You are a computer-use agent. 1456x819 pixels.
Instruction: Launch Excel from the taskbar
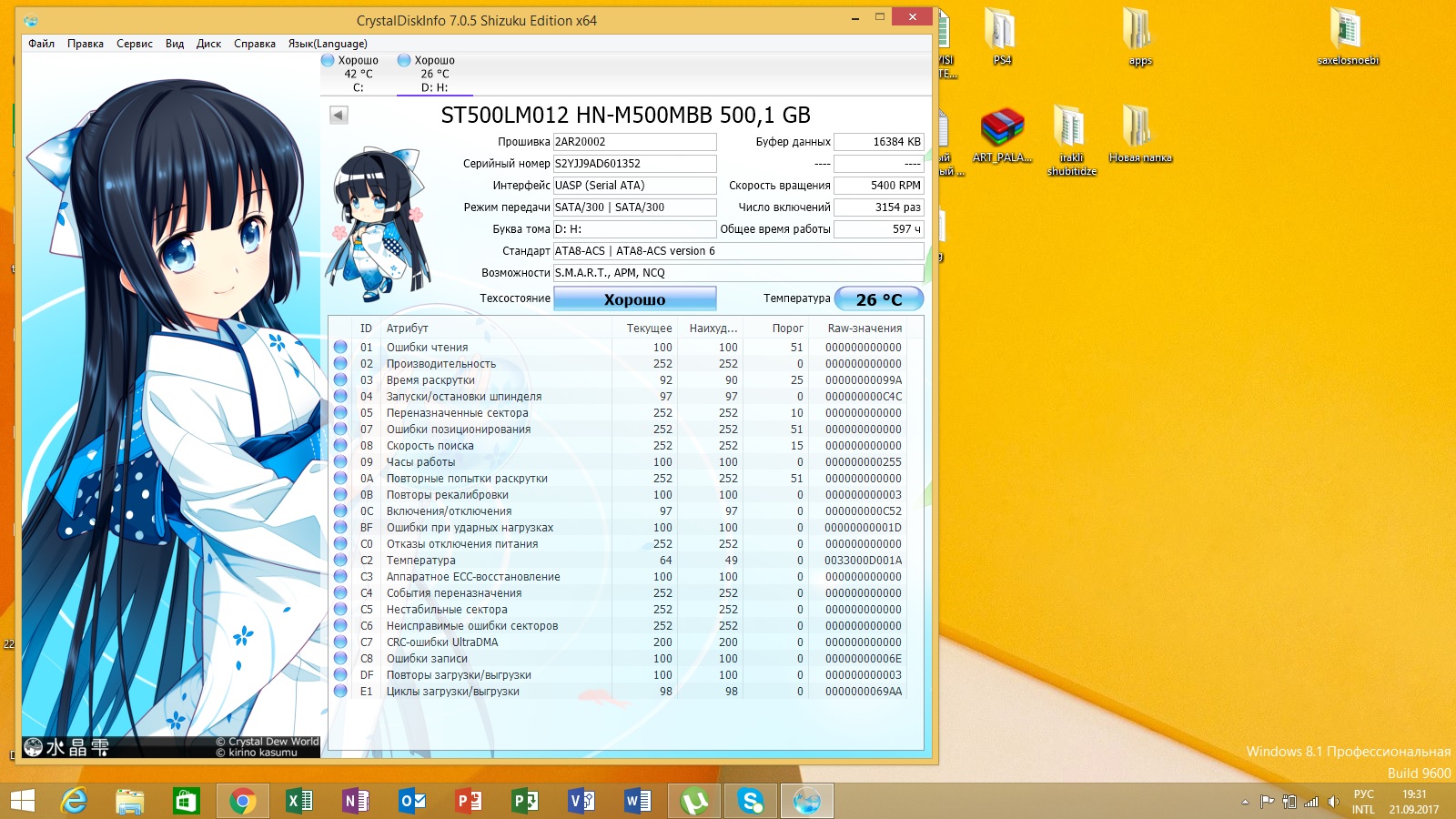(298, 801)
